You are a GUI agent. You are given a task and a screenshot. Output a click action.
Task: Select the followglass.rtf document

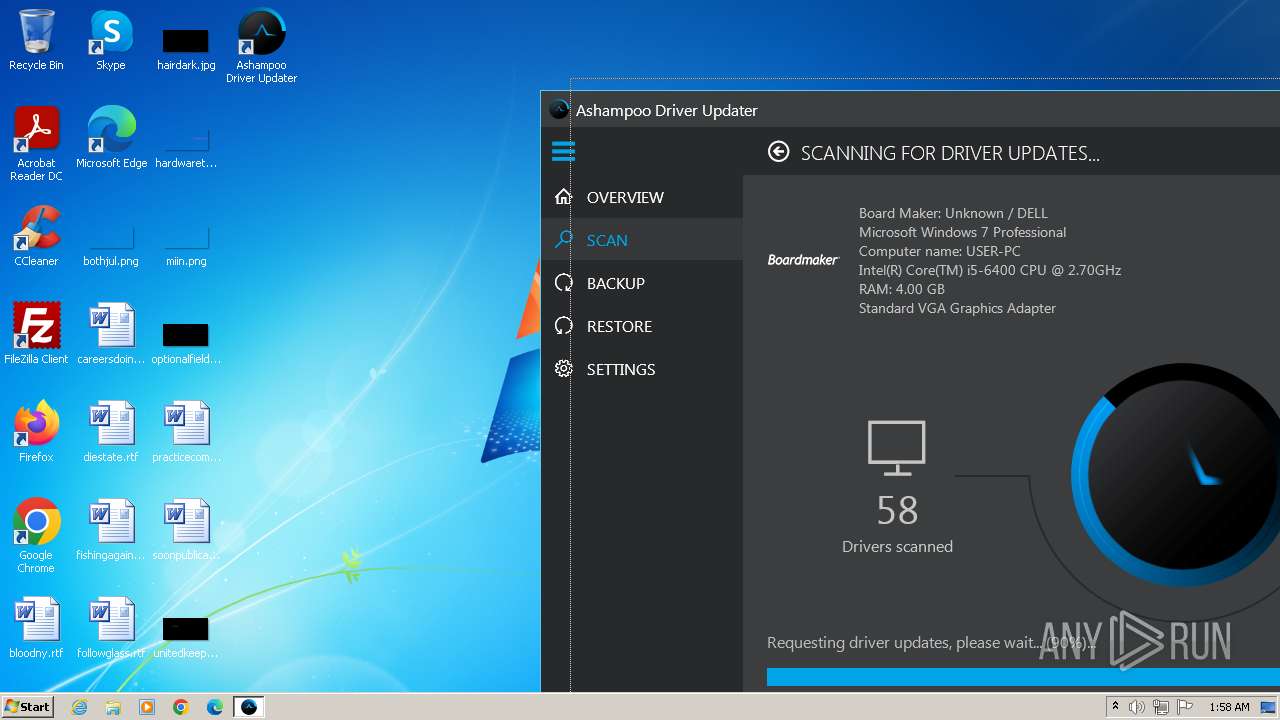(x=111, y=628)
